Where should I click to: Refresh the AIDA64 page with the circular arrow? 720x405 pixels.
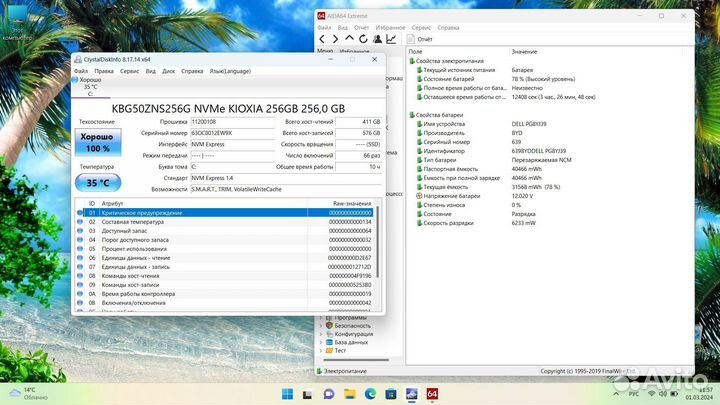(x=363, y=39)
